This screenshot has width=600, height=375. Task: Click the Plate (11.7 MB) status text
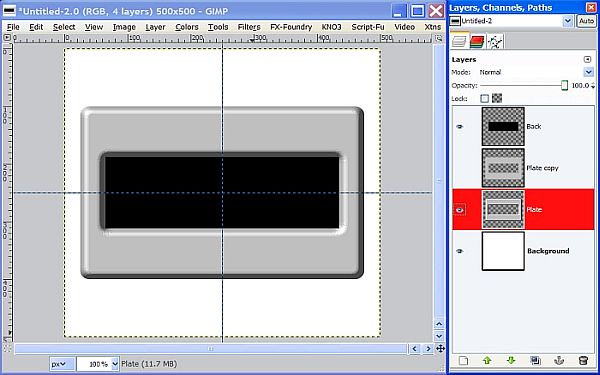pyautogui.click(x=149, y=364)
